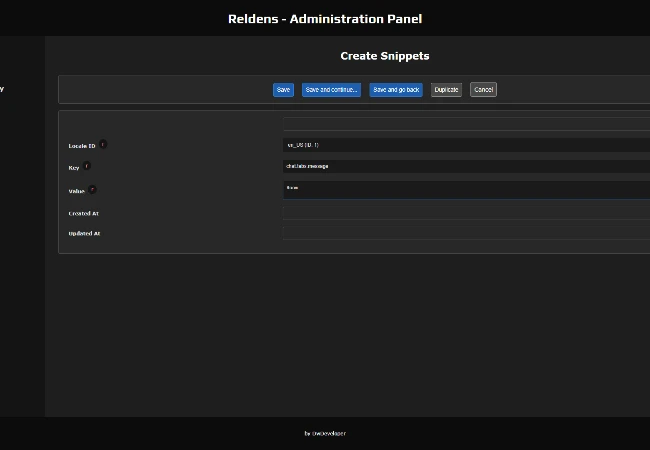Click the Create Snippets heading
The image size is (650, 450).
pyautogui.click(x=385, y=56)
